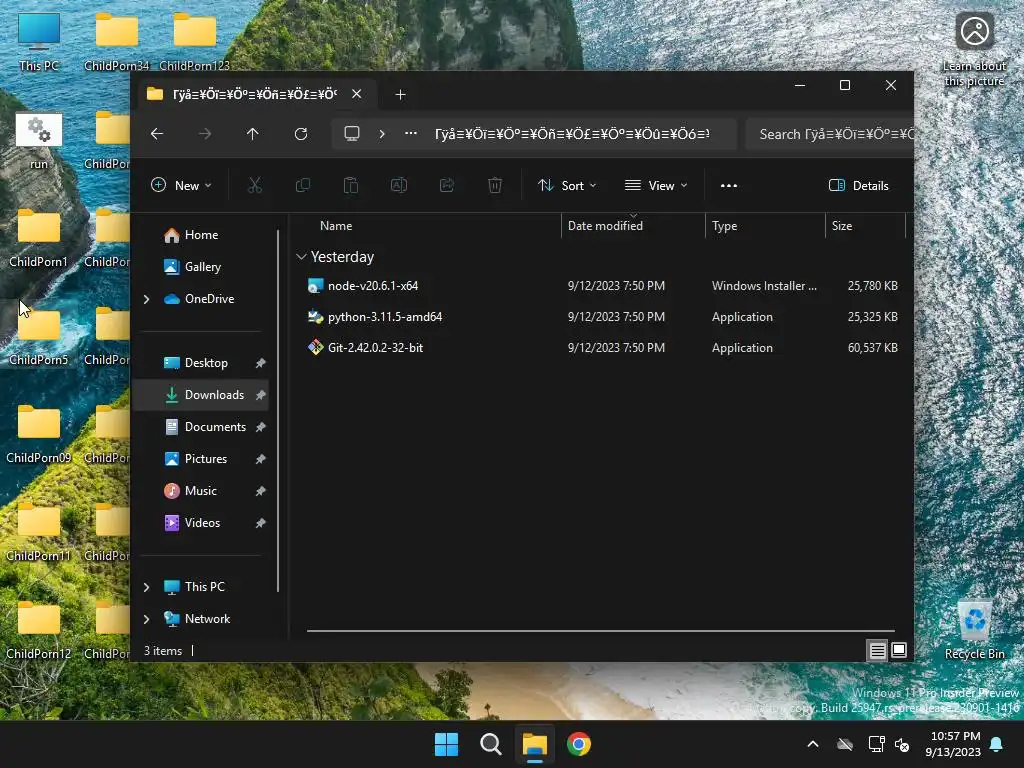The height and width of the screenshot is (768, 1024).
Task: Show hidden address path via ellipsis
Action: 411,134
